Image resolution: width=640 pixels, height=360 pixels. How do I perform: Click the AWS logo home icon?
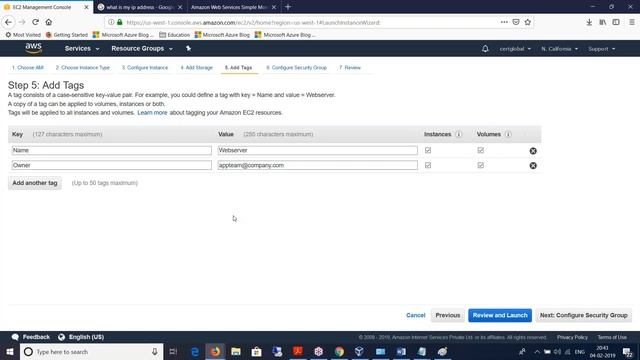coord(33,48)
